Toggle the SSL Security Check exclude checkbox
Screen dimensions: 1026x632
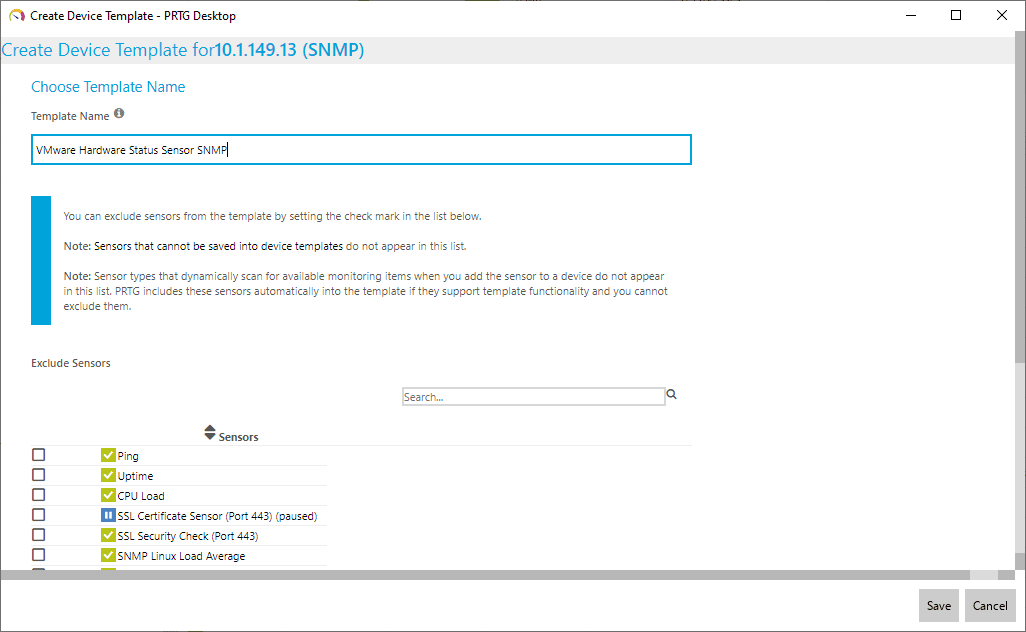click(x=39, y=535)
